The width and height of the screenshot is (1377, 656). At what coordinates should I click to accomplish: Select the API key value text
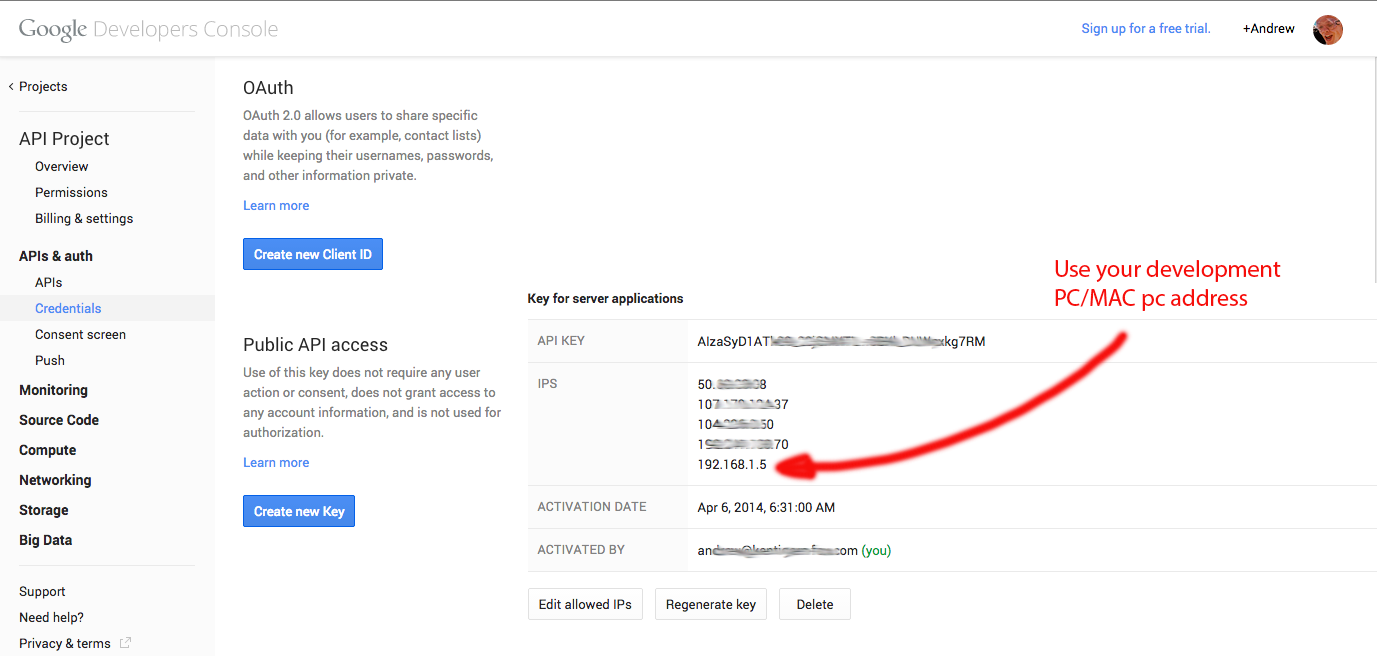(841, 341)
